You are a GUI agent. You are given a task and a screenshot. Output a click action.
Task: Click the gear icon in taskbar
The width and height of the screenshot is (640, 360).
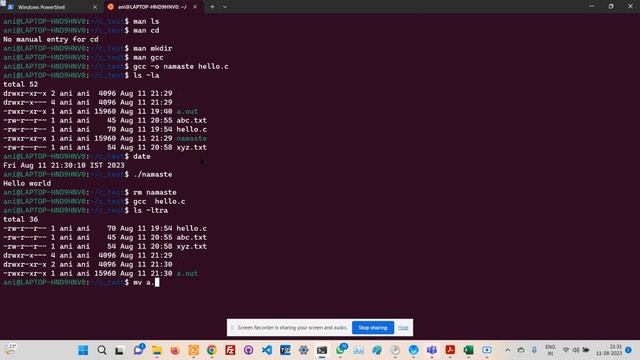point(304,350)
